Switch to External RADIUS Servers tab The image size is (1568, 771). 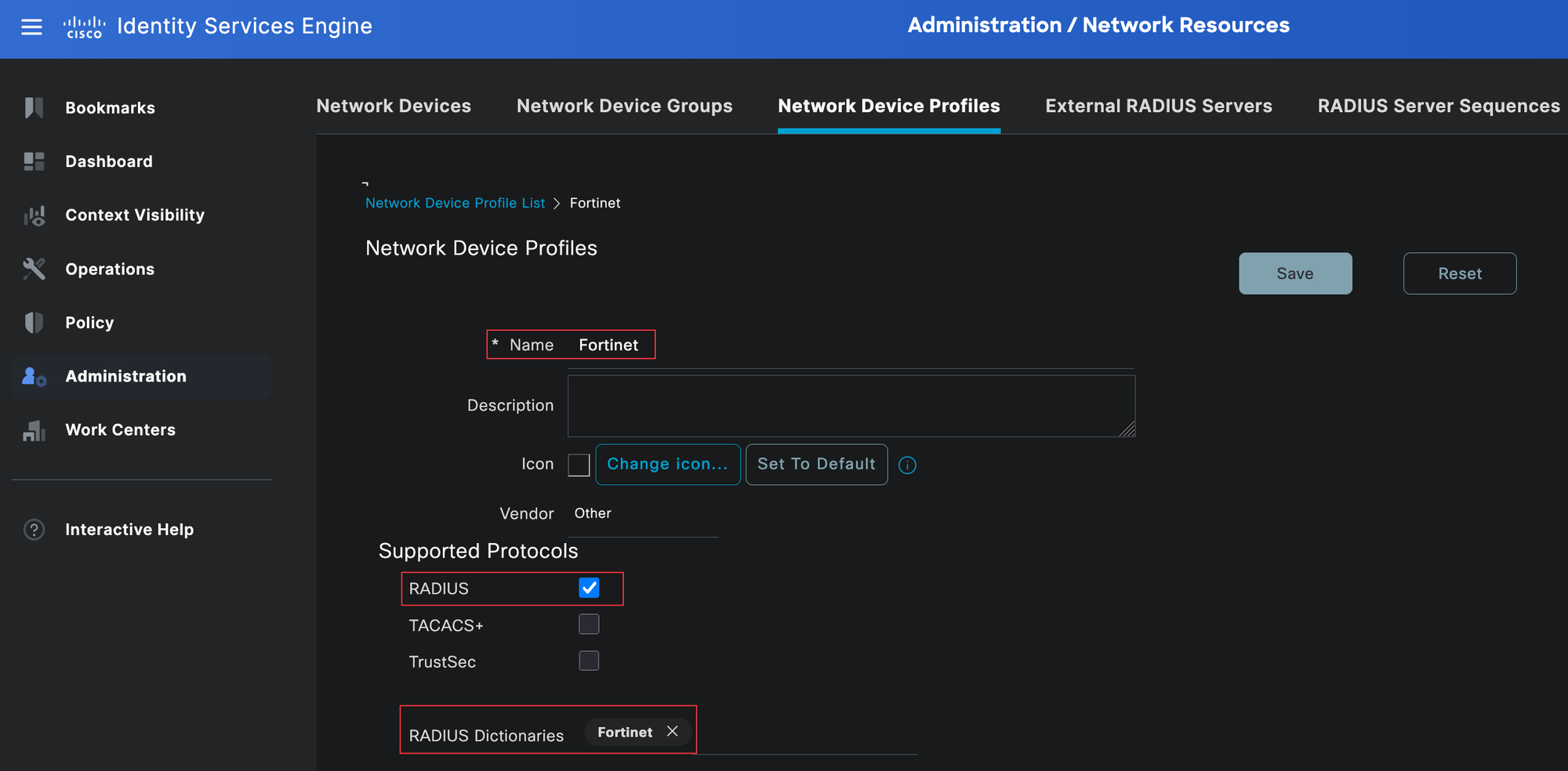click(x=1158, y=106)
